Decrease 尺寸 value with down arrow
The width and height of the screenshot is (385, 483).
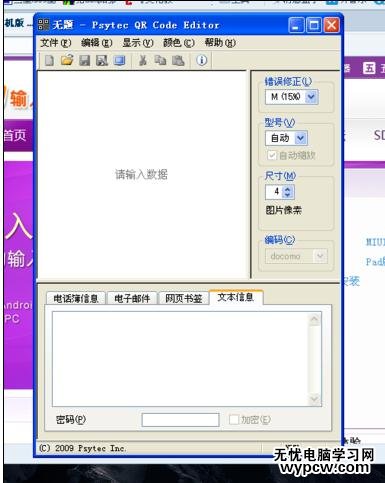288,195
